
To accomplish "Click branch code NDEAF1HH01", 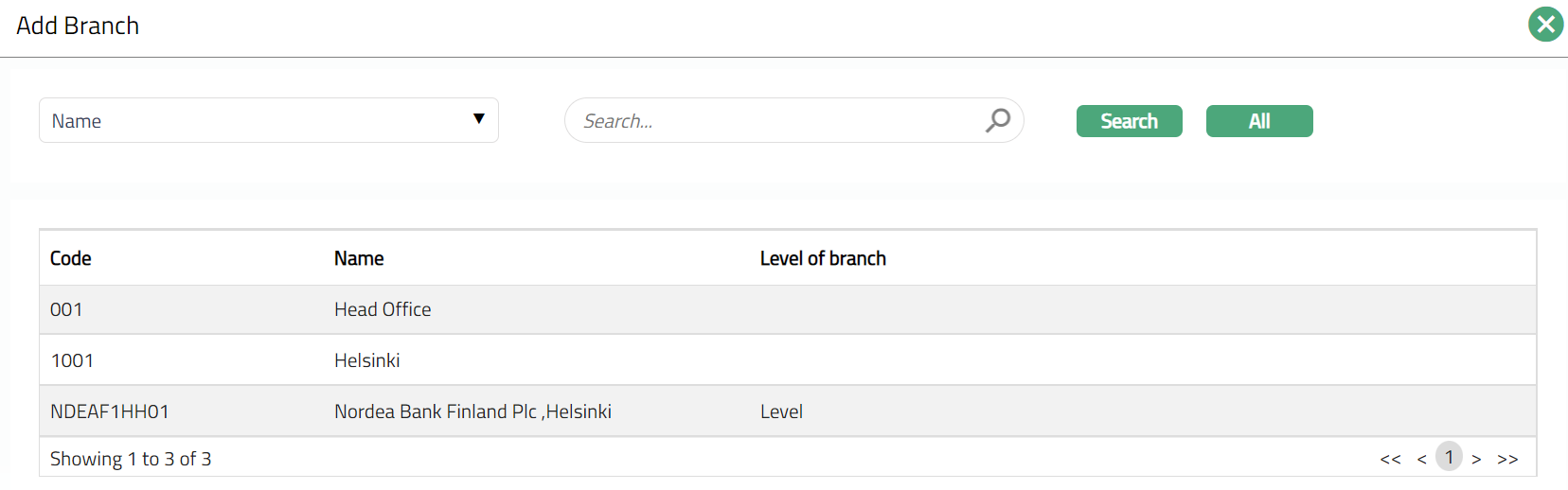I will (x=110, y=411).
